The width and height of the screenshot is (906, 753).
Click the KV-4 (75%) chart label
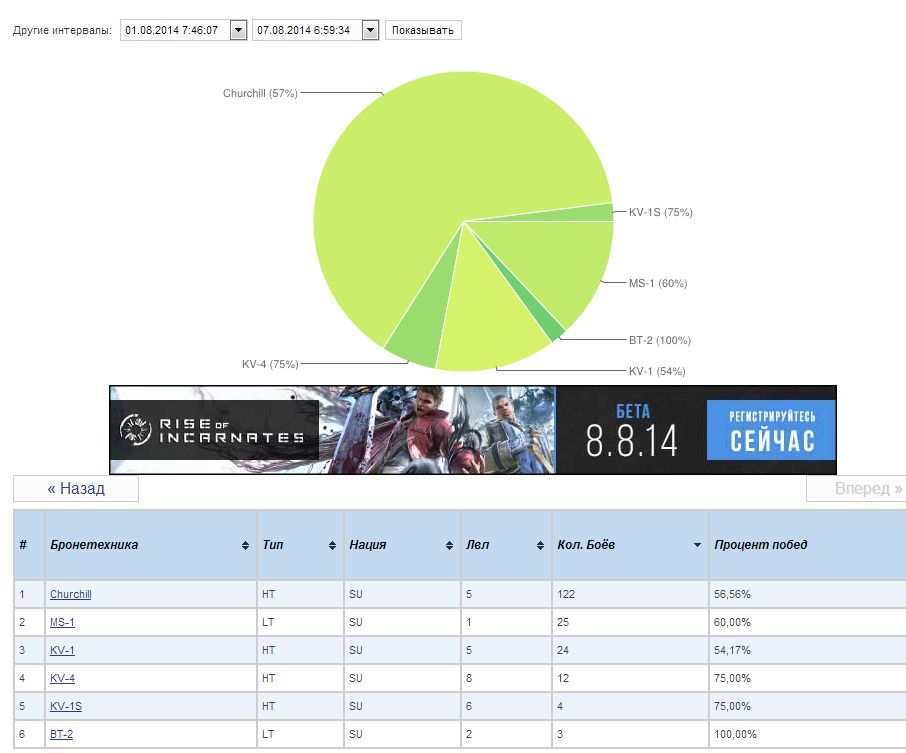click(x=270, y=364)
